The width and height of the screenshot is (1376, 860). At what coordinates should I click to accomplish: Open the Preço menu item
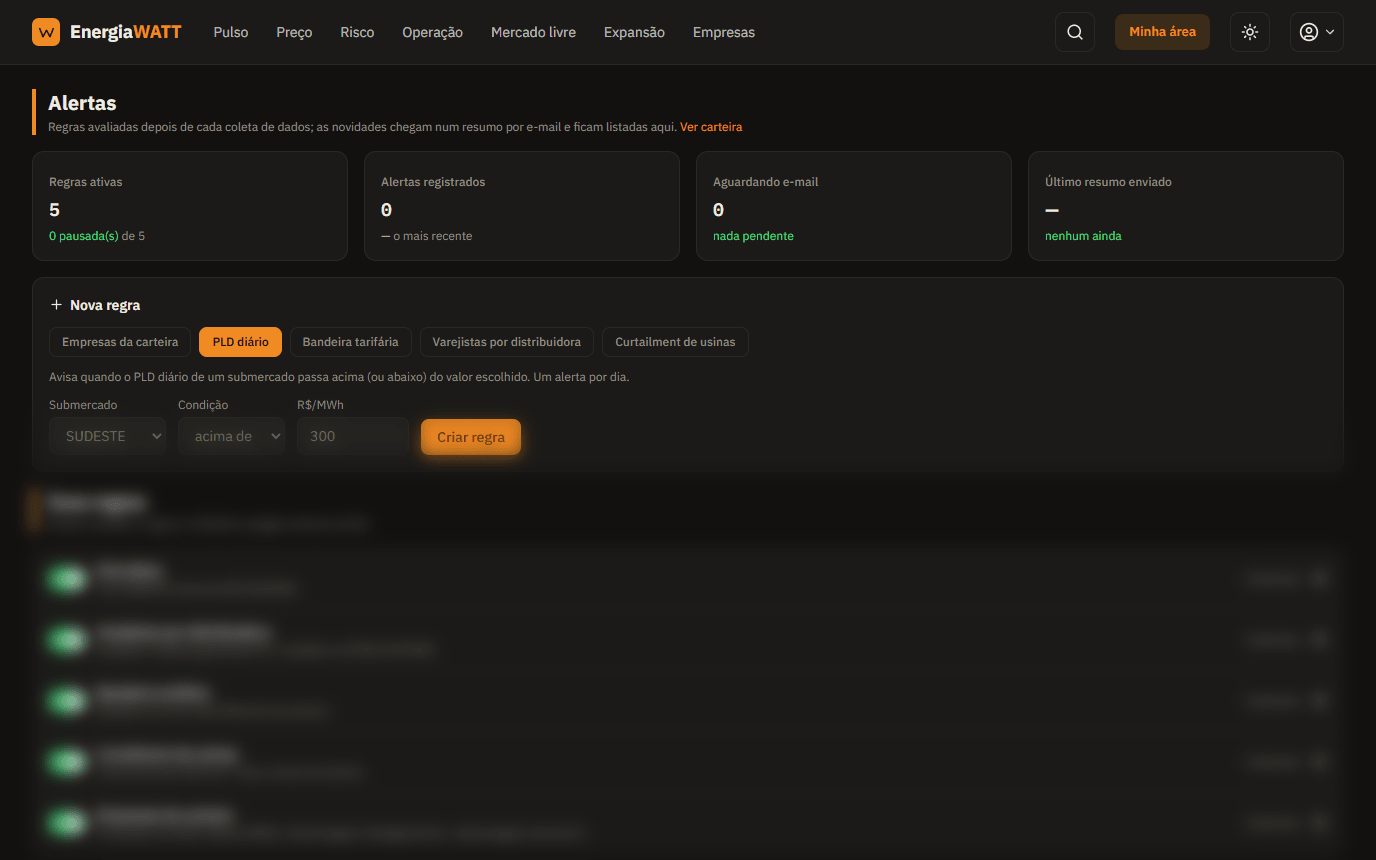[294, 32]
